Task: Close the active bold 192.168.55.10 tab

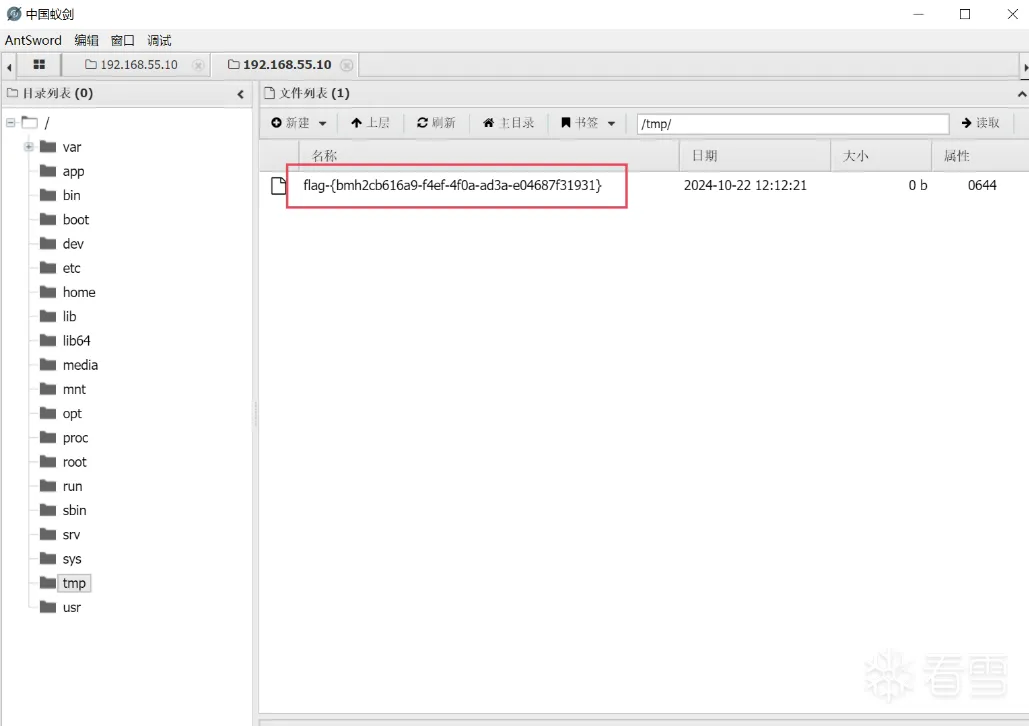Action: (346, 65)
